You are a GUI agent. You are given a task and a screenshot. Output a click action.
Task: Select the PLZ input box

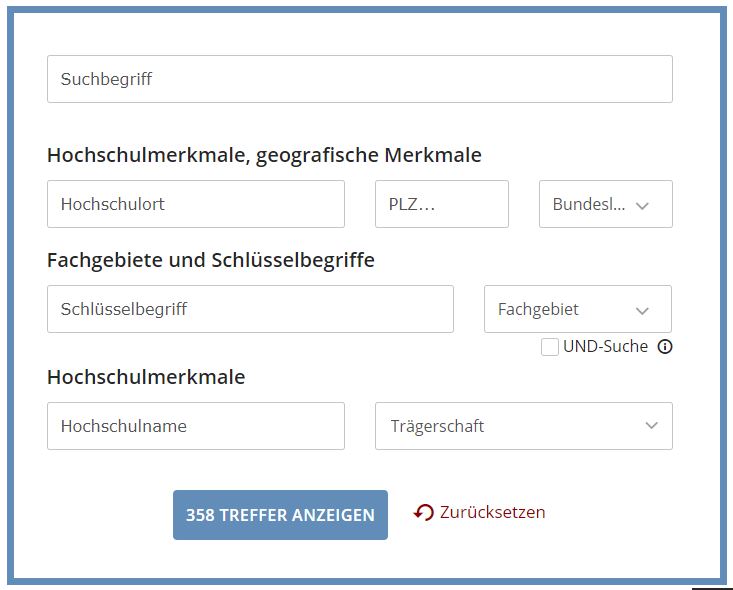[x=442, y=204]
